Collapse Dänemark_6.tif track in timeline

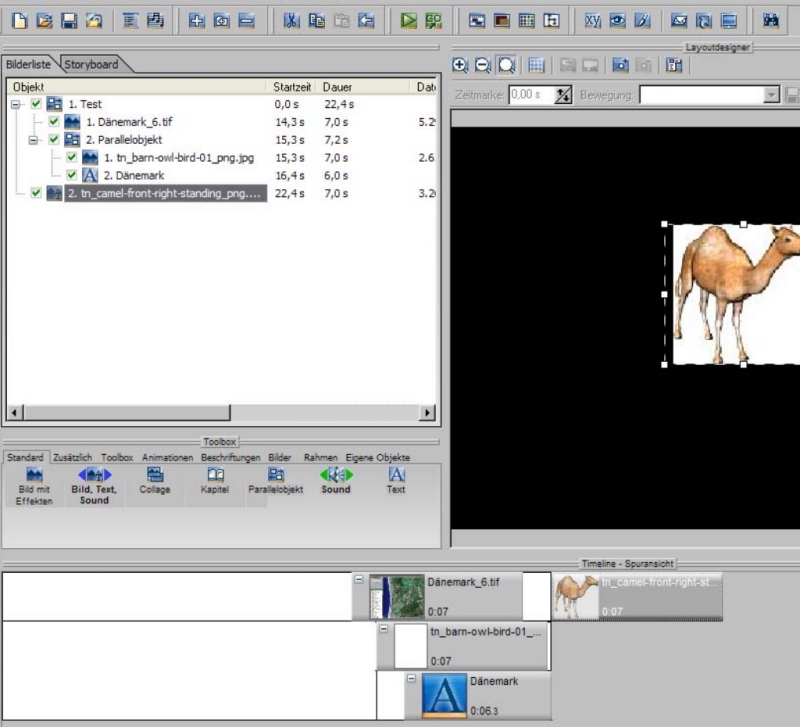(359, 579)
